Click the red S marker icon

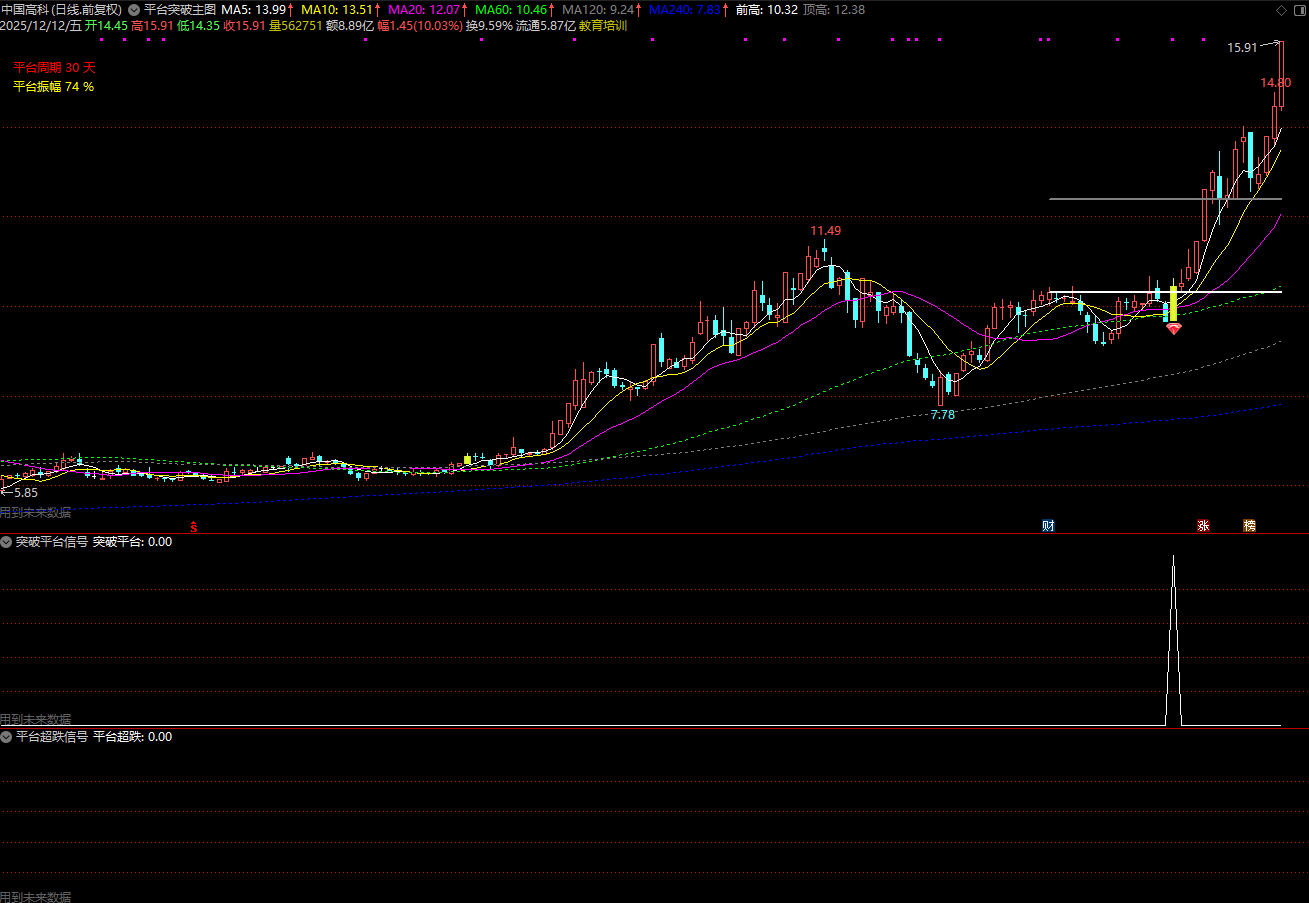195,526
